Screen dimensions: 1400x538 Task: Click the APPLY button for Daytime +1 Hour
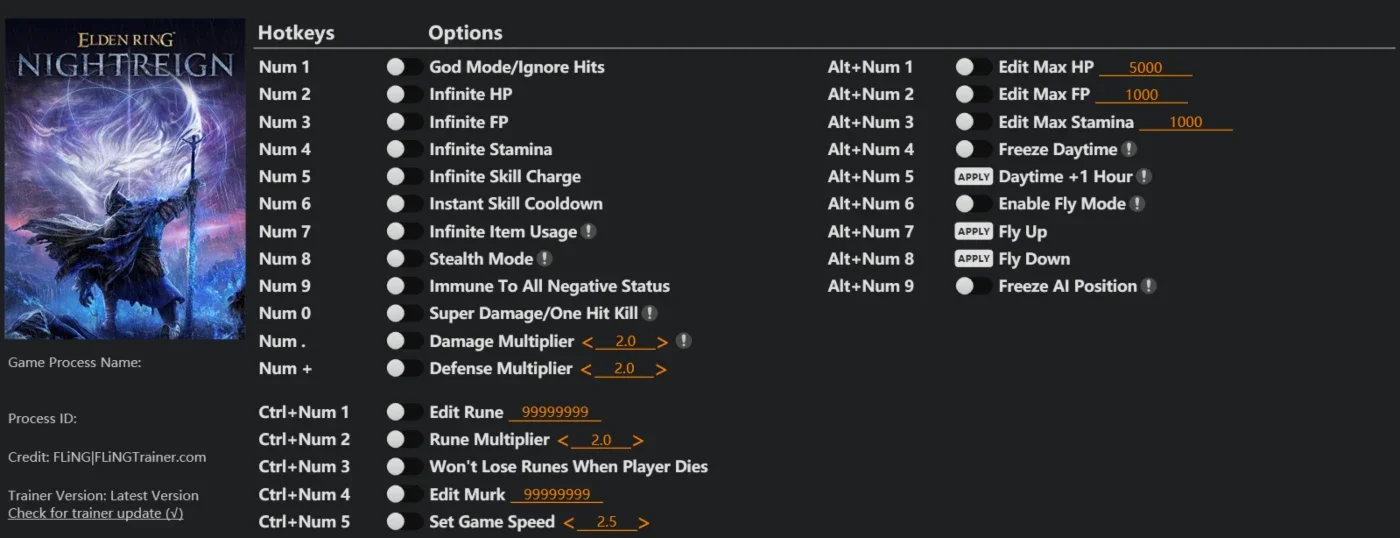973,176
